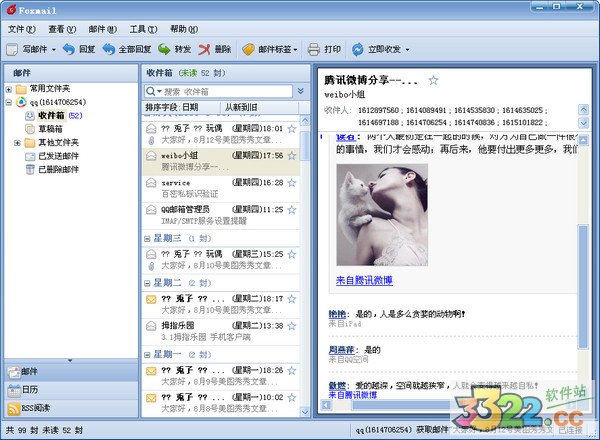Toggle star on the 18:01 星期四 mail
This screenshot has height=440, width=600.
292,129
